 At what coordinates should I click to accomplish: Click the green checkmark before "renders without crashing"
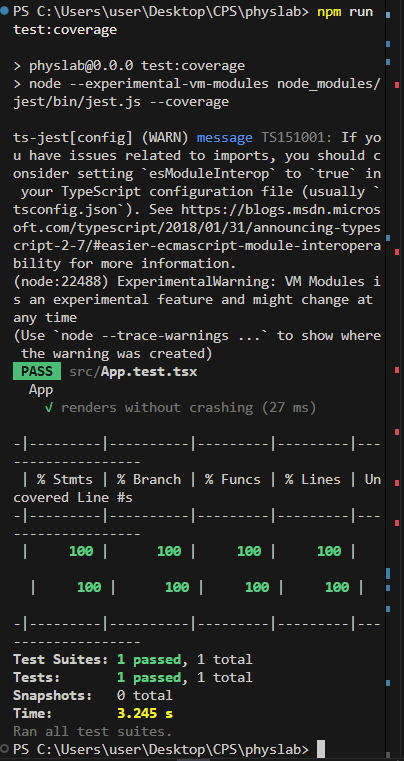(49, 408)
